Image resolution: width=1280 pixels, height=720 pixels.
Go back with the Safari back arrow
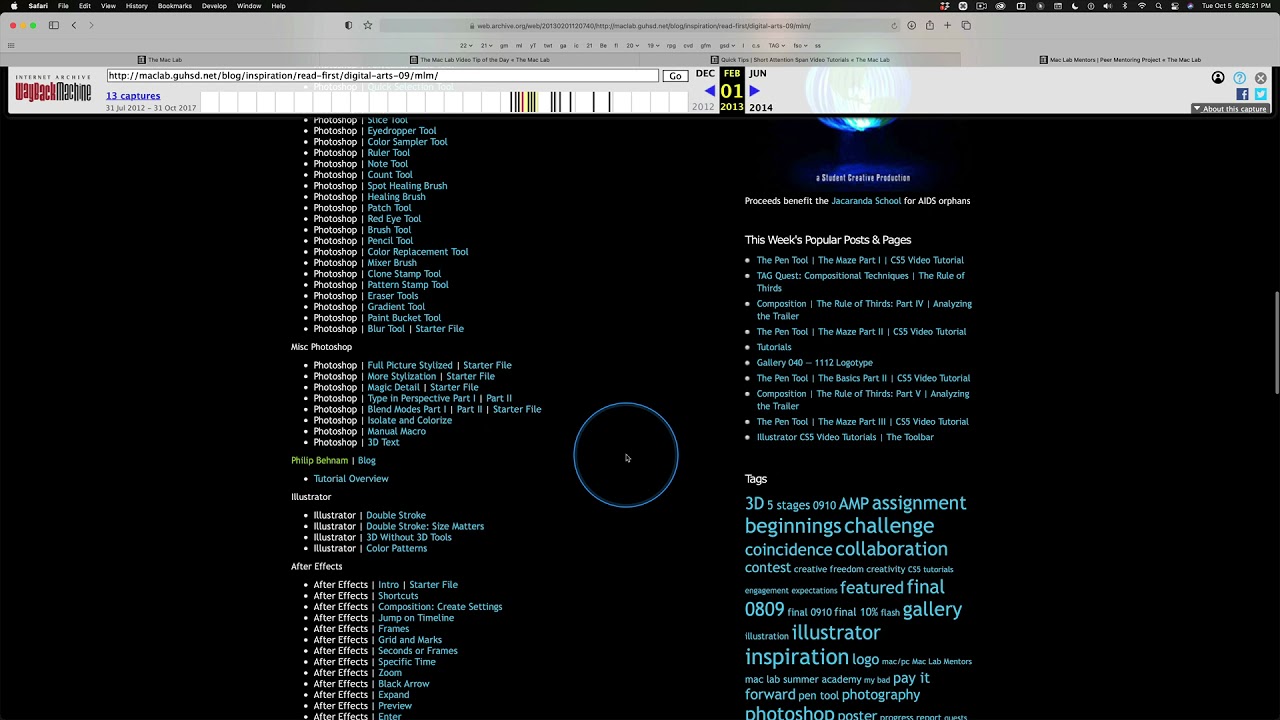74,25
